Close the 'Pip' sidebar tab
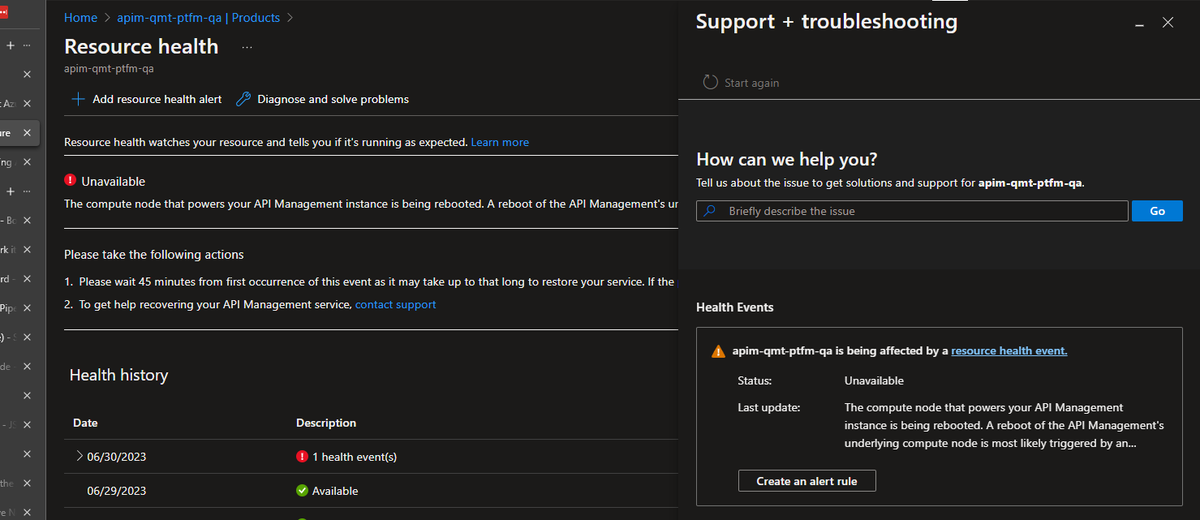Screen dimensions: 1200x520 click(x=27, y=307)
